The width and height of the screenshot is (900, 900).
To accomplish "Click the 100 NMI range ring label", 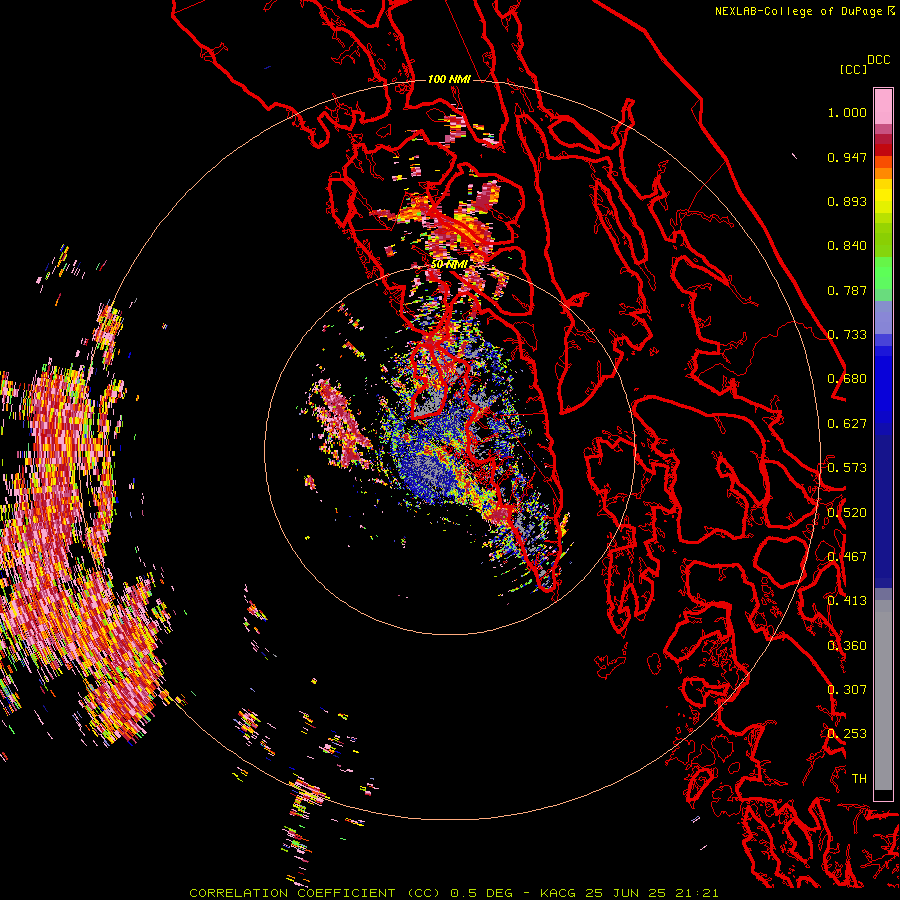I will (x=449, y=79).
